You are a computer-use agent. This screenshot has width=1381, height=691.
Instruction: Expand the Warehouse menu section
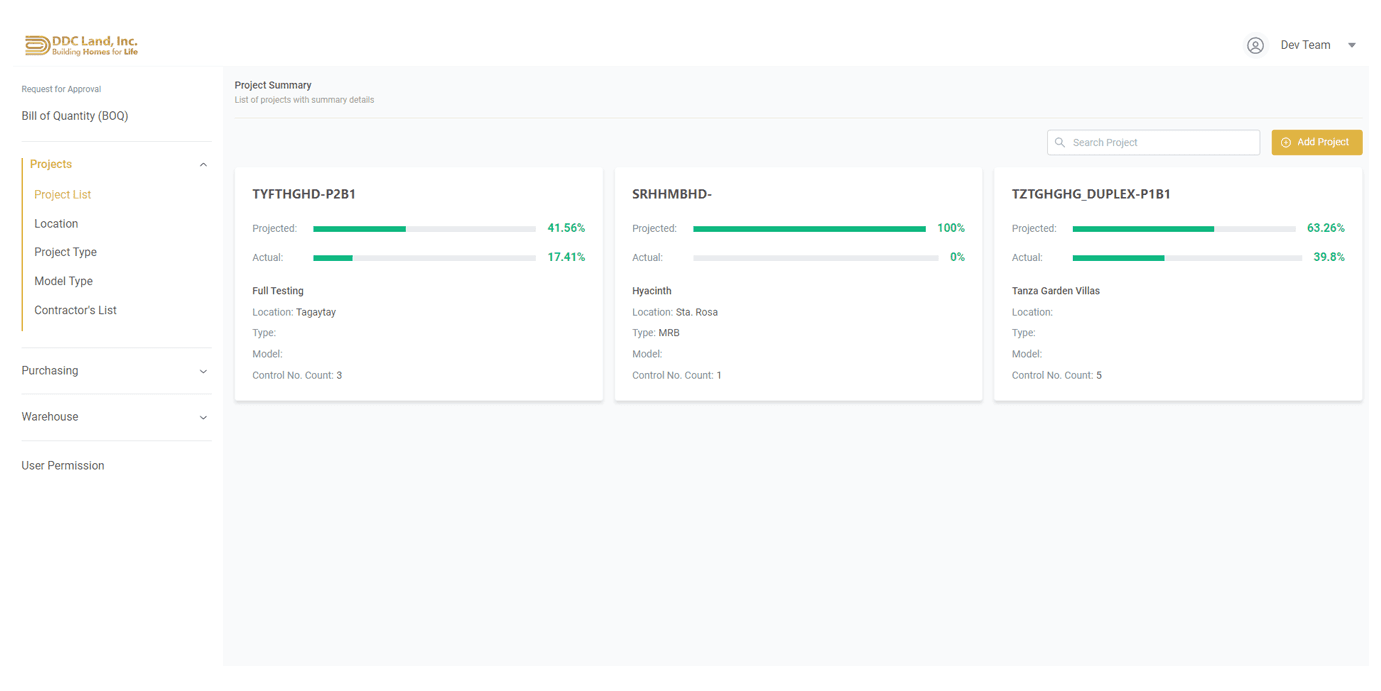203,417
